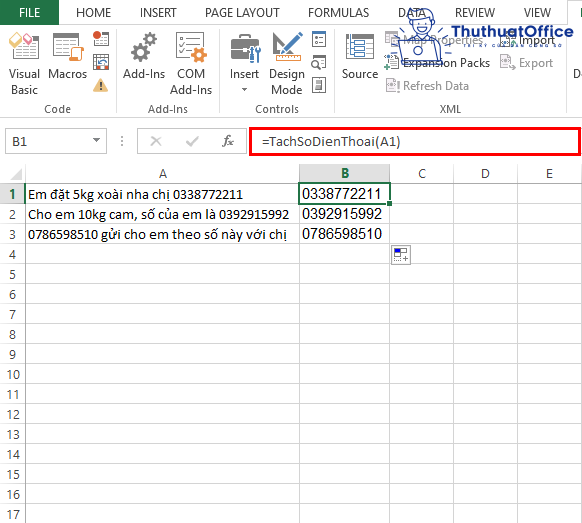
Task: Open the Macros dialog
Action: (67, 56)
